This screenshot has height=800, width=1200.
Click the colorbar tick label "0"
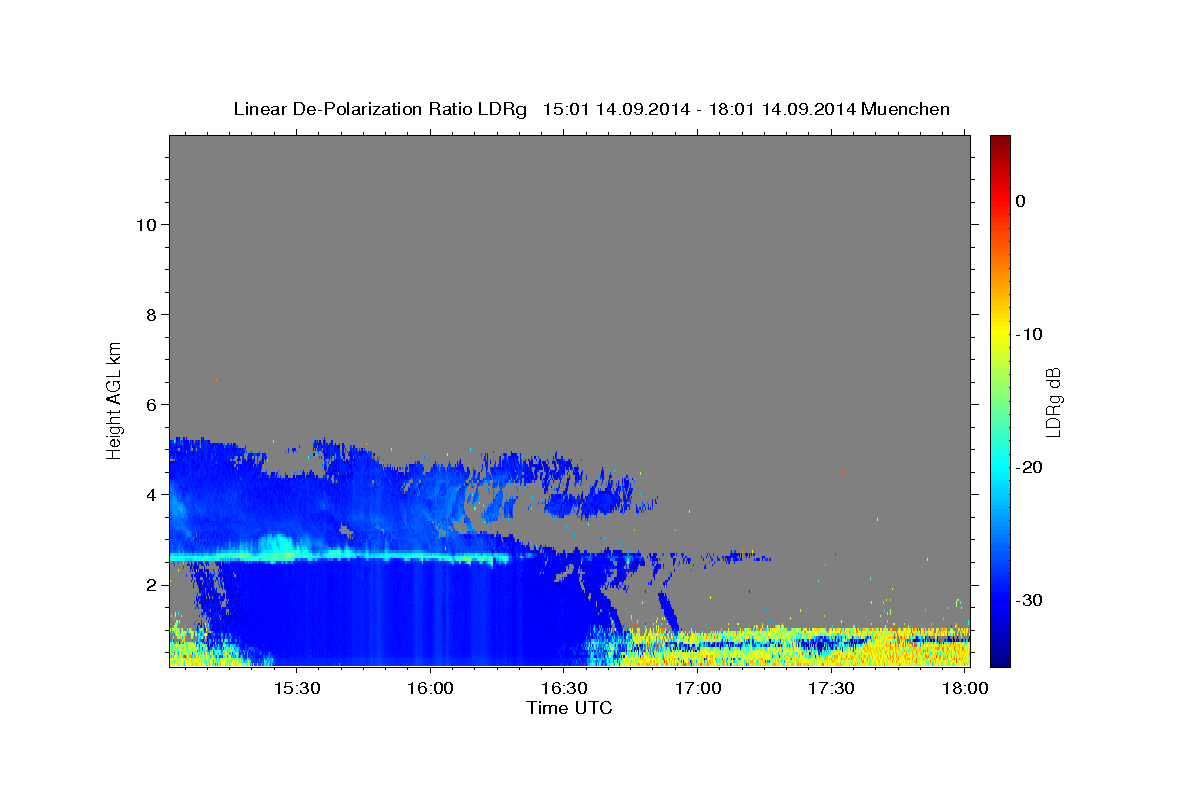click(1021, 201)
